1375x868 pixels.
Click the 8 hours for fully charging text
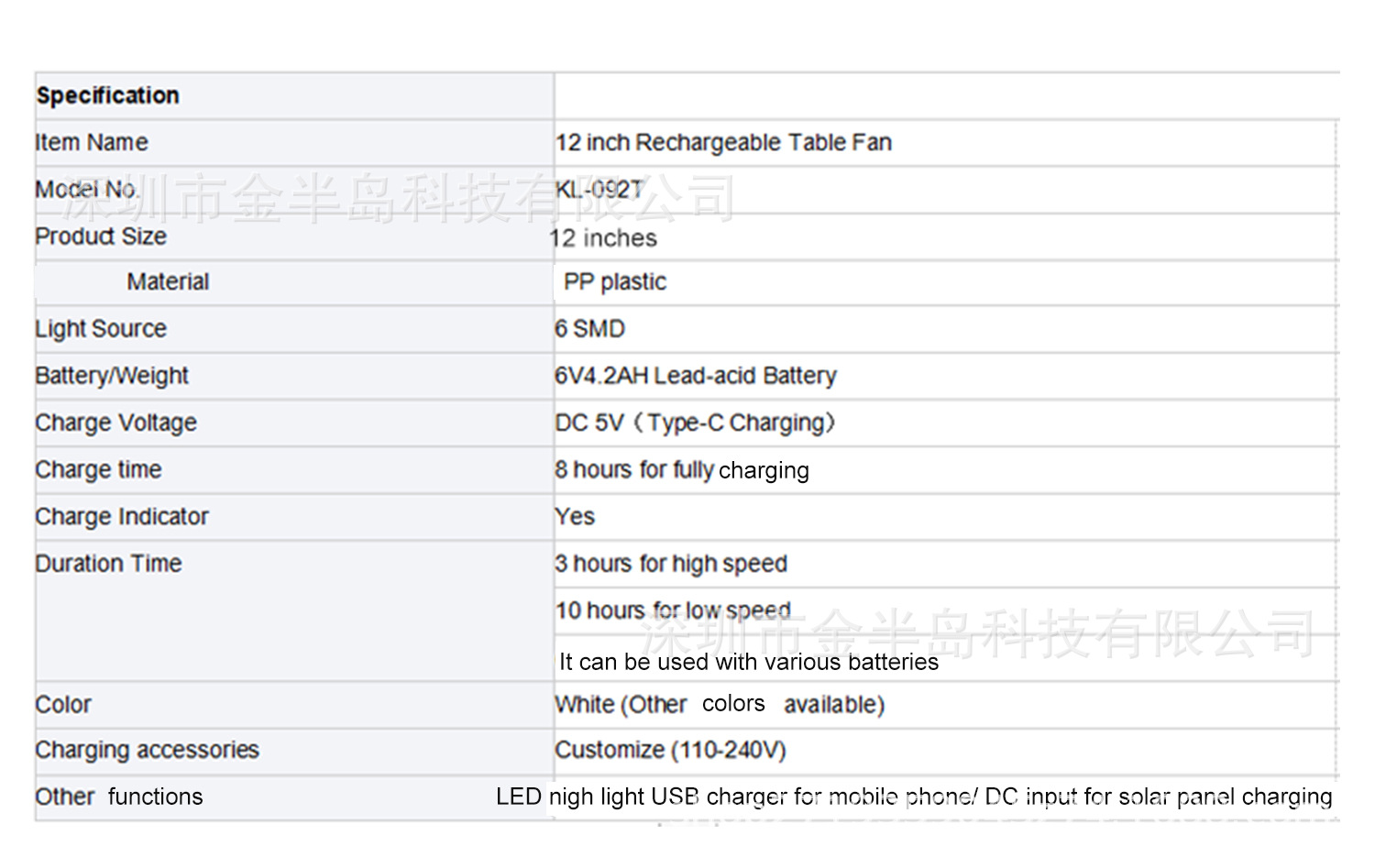tap(682, 470)
